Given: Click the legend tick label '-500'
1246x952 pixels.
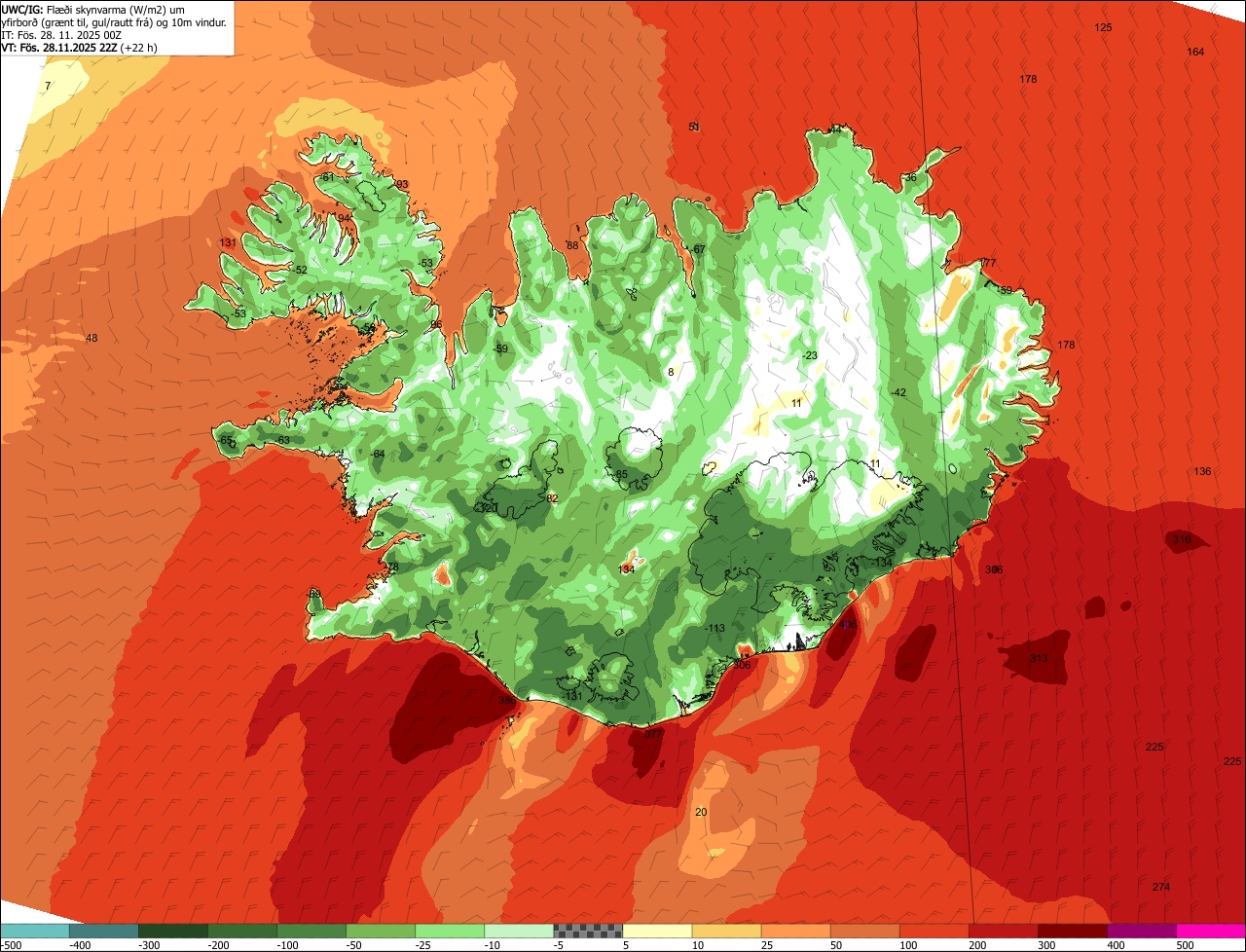Looking at the screenshot, I should 11,945.
